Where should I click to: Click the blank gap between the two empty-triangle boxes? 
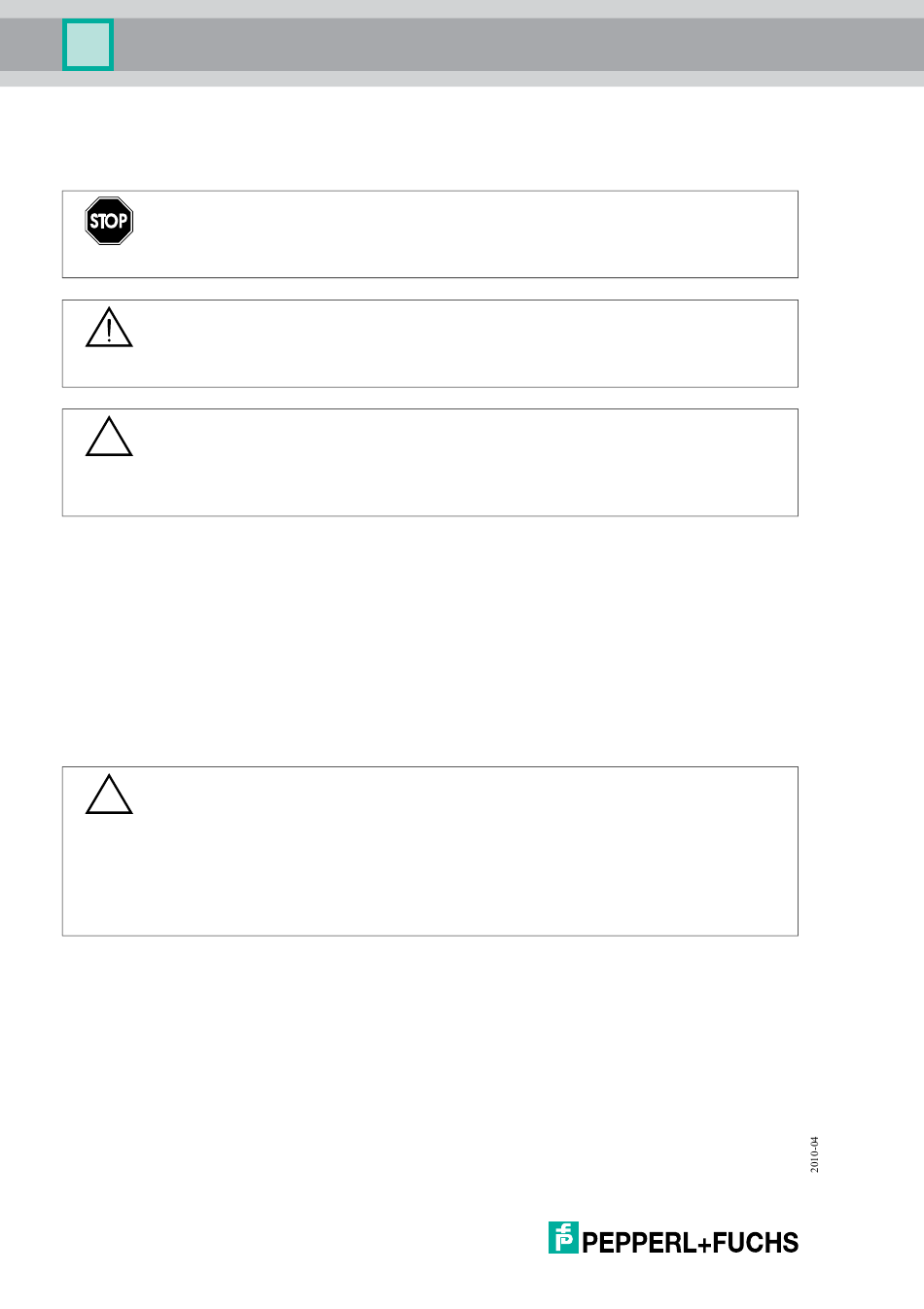click(x=430, y=642)
